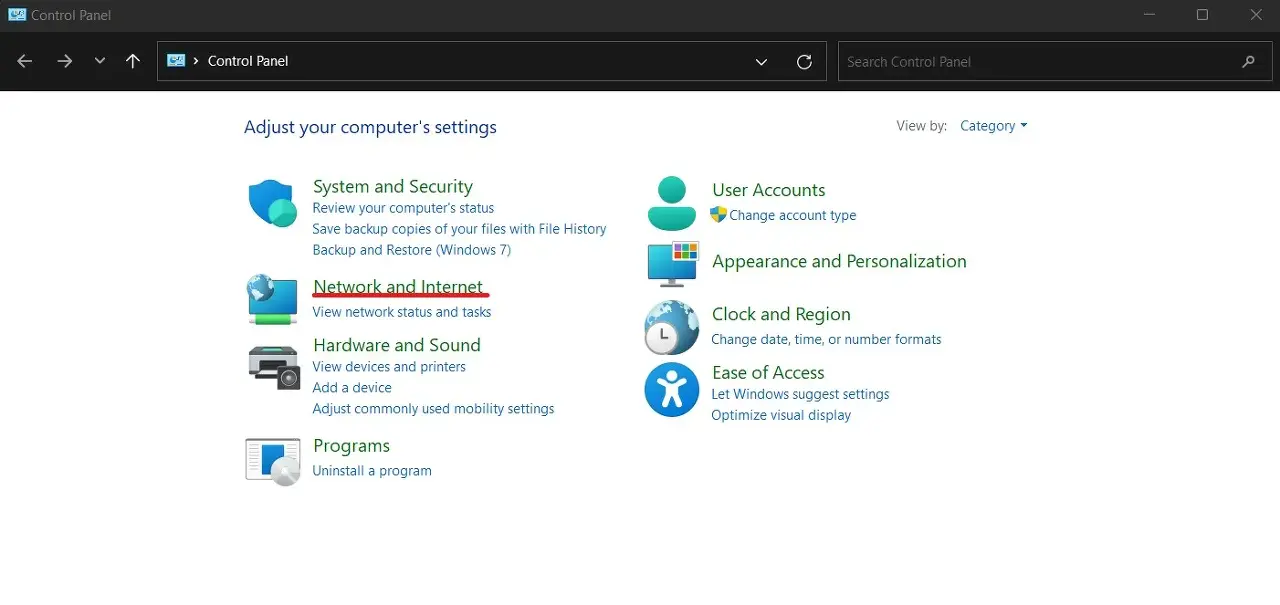The width and height of the screenshot is (1280, 605).
Task: Click the Back arrow navigation button
Action: (x=25, y=61)
